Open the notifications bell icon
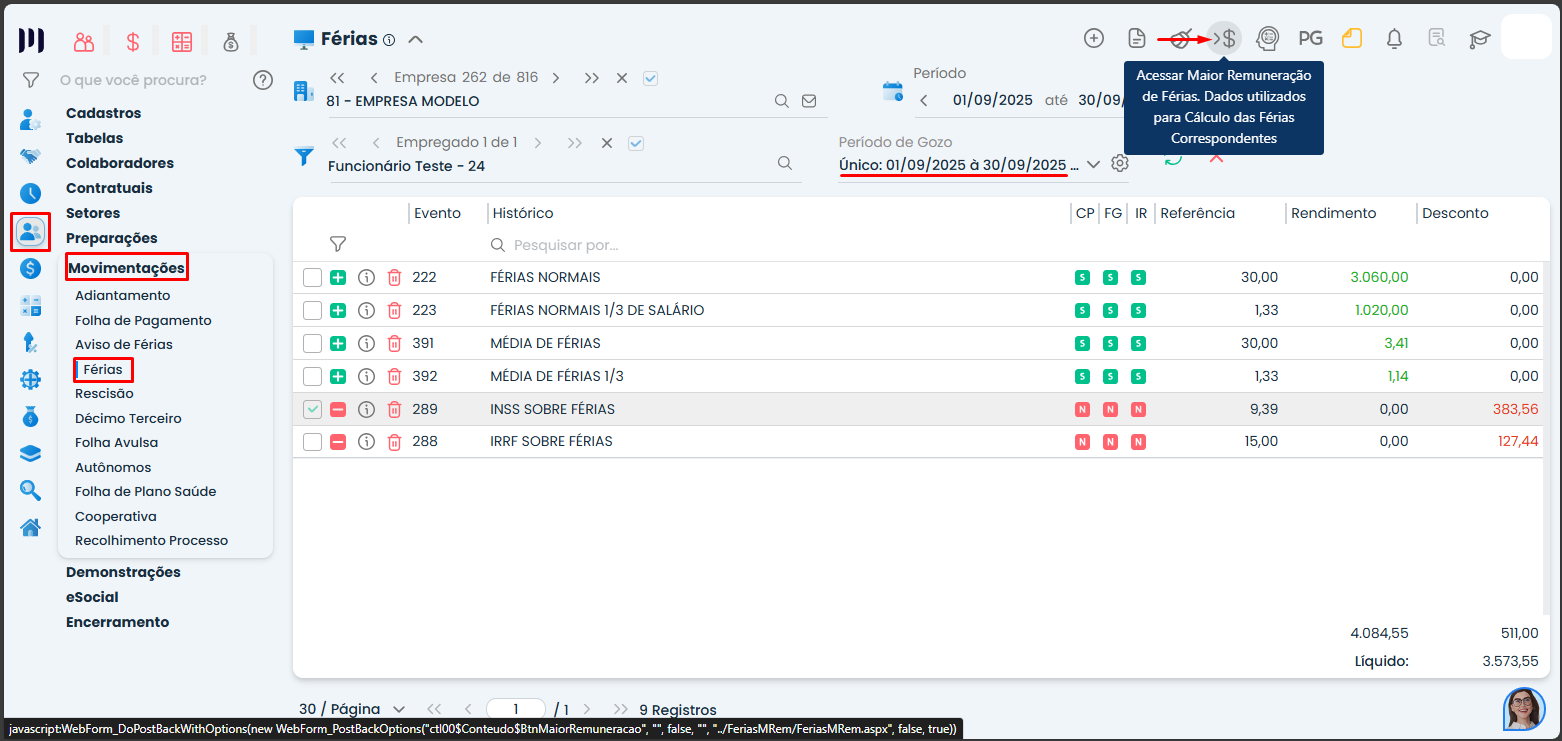Viewport: 1562px width, 741px height. (x=1394, y=39)
